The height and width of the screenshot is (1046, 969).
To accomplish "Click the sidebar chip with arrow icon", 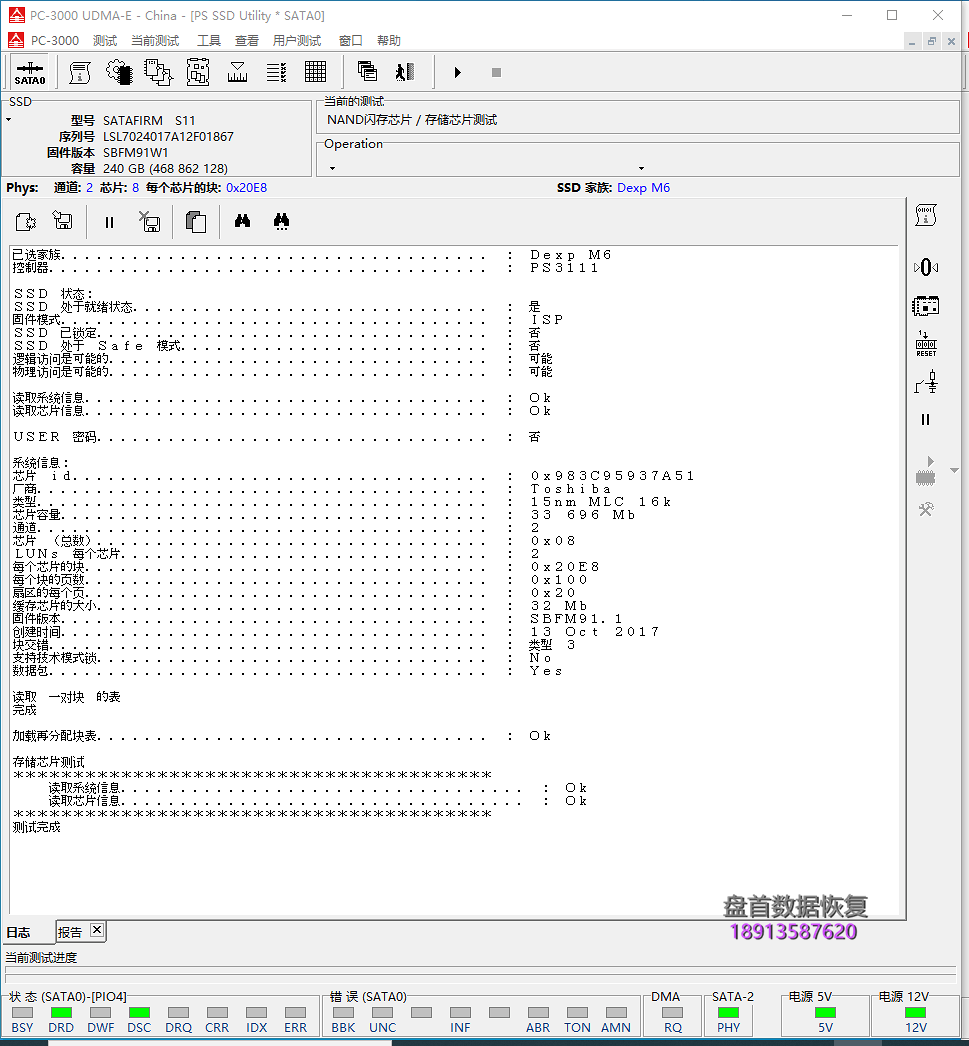I will (926, 470).
